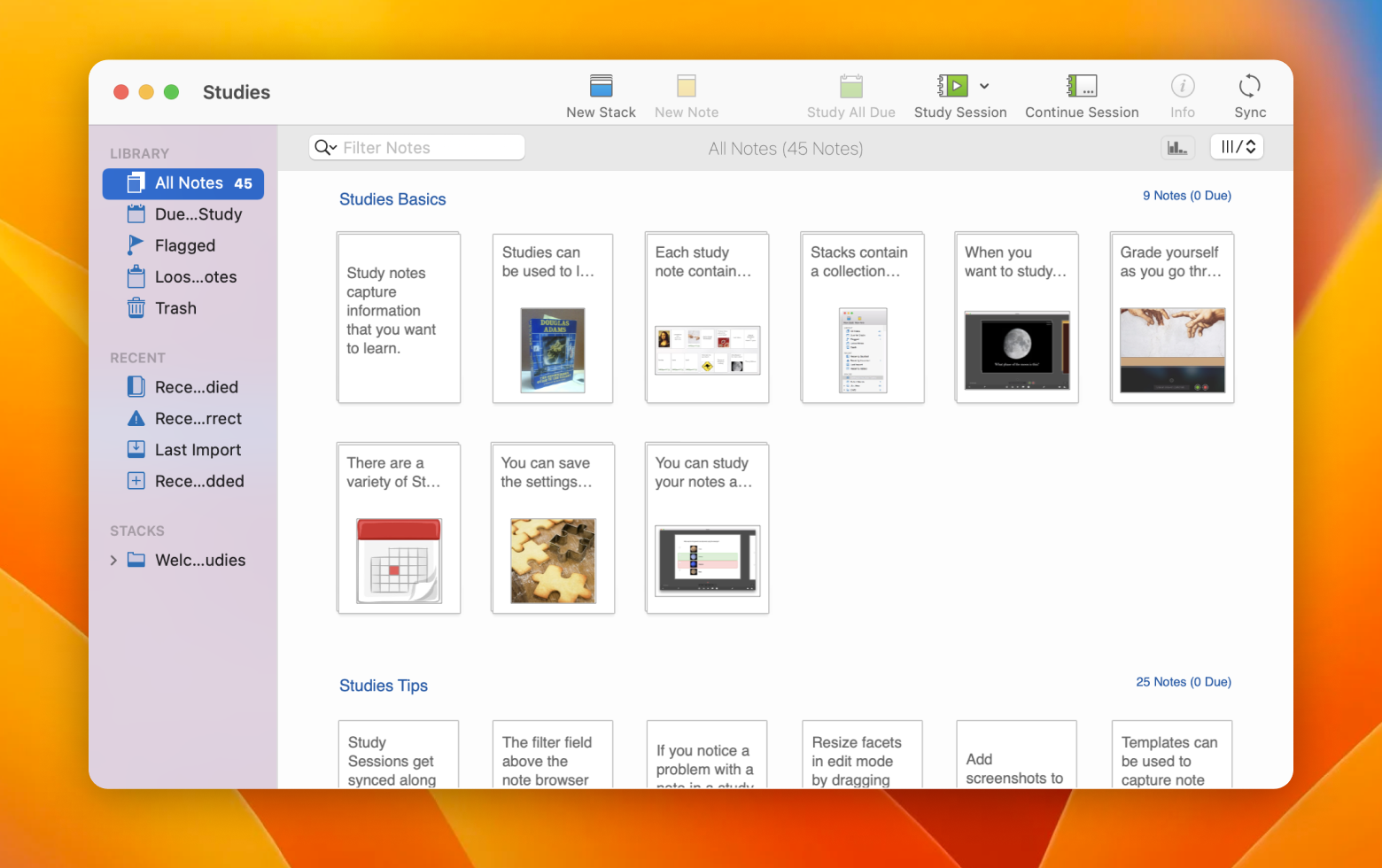Screen dimensions: 1382x868
Task: Sync the library
Action: [x=1250, y=95]
